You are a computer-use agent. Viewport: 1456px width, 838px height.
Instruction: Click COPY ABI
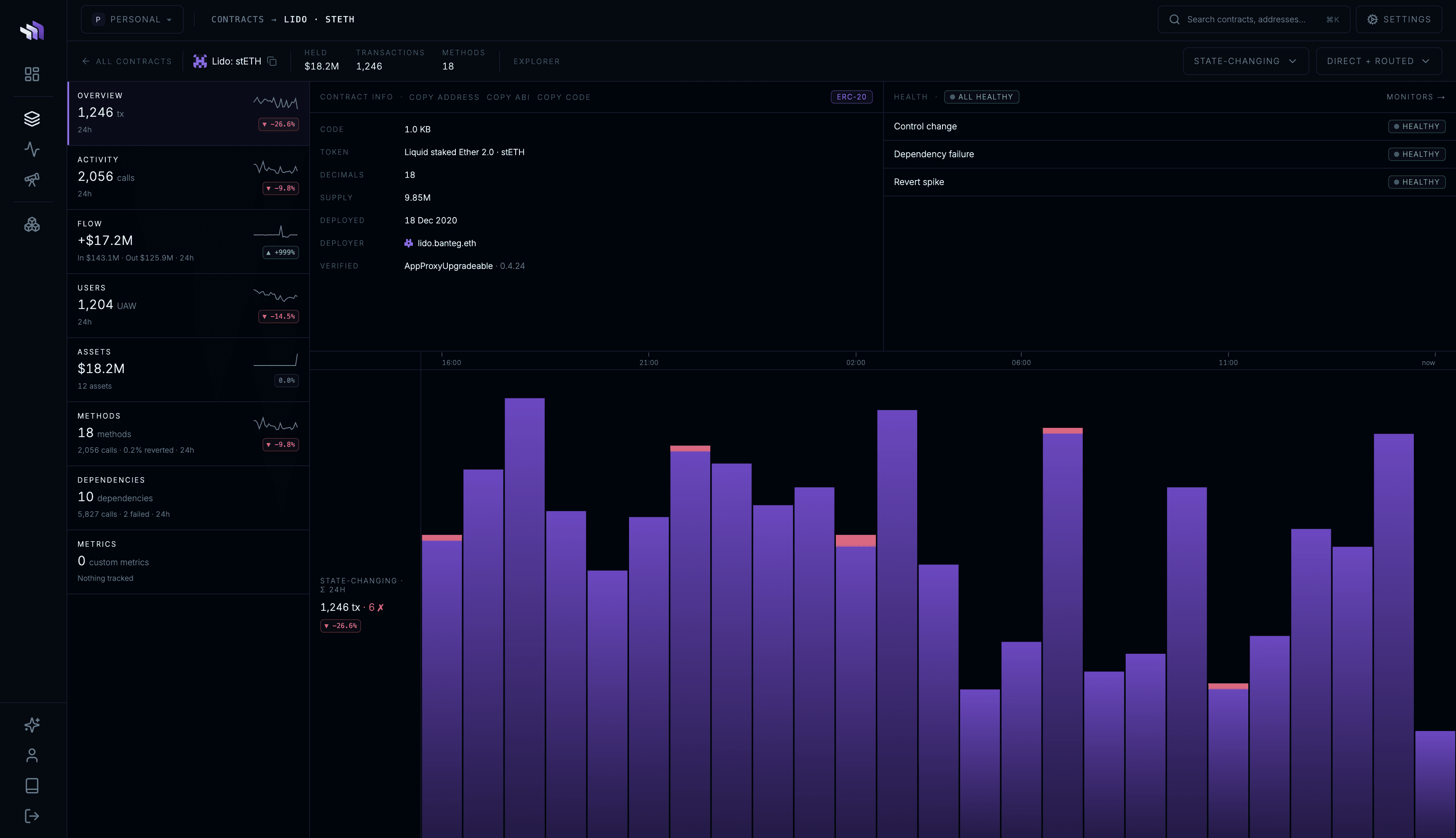(x=508, y=97)
